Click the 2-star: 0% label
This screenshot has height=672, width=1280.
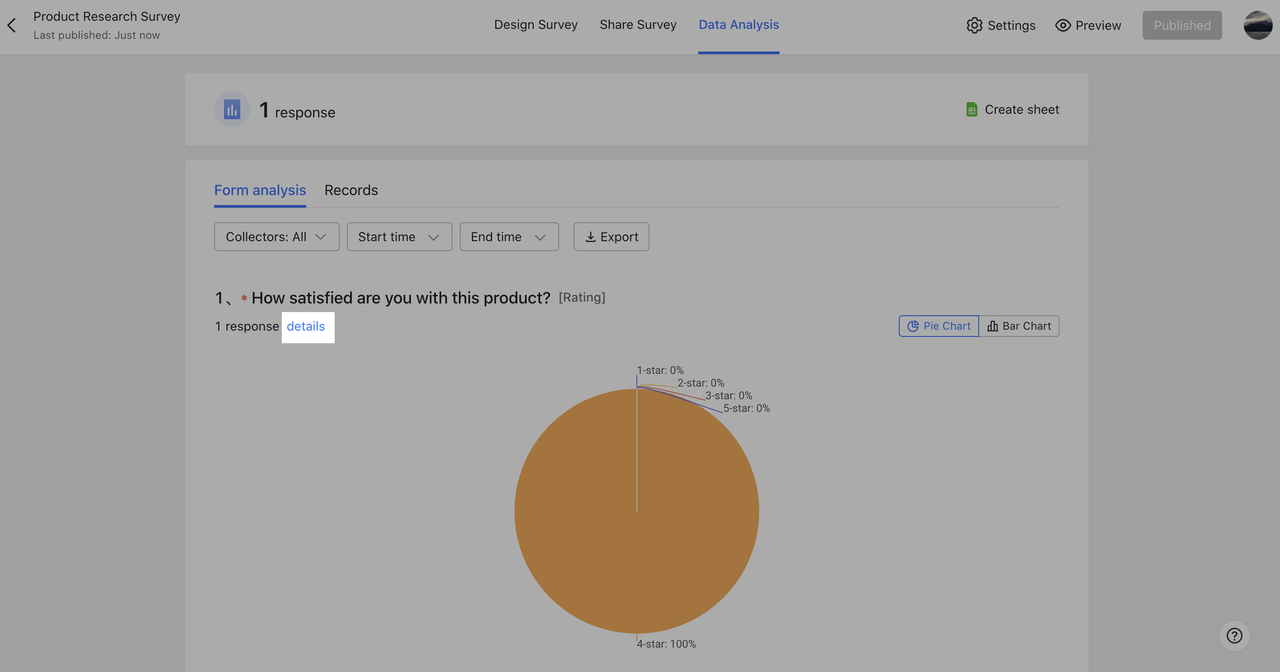[701, 383]
